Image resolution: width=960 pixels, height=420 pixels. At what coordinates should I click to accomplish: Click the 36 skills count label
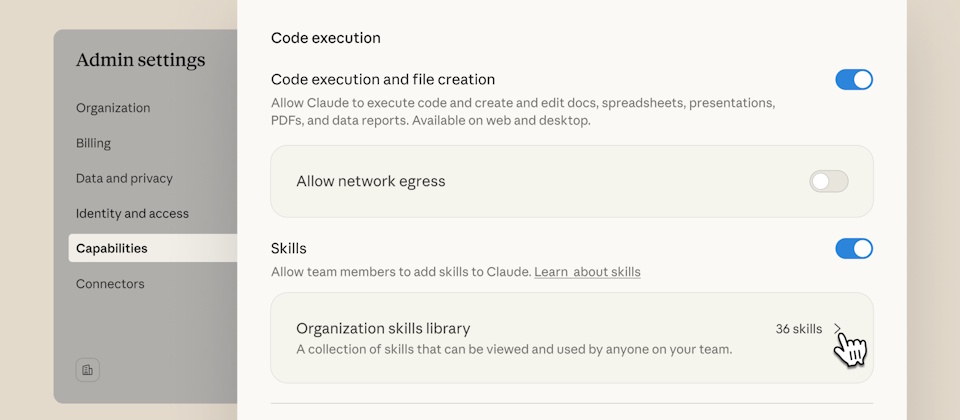[798, 328]
